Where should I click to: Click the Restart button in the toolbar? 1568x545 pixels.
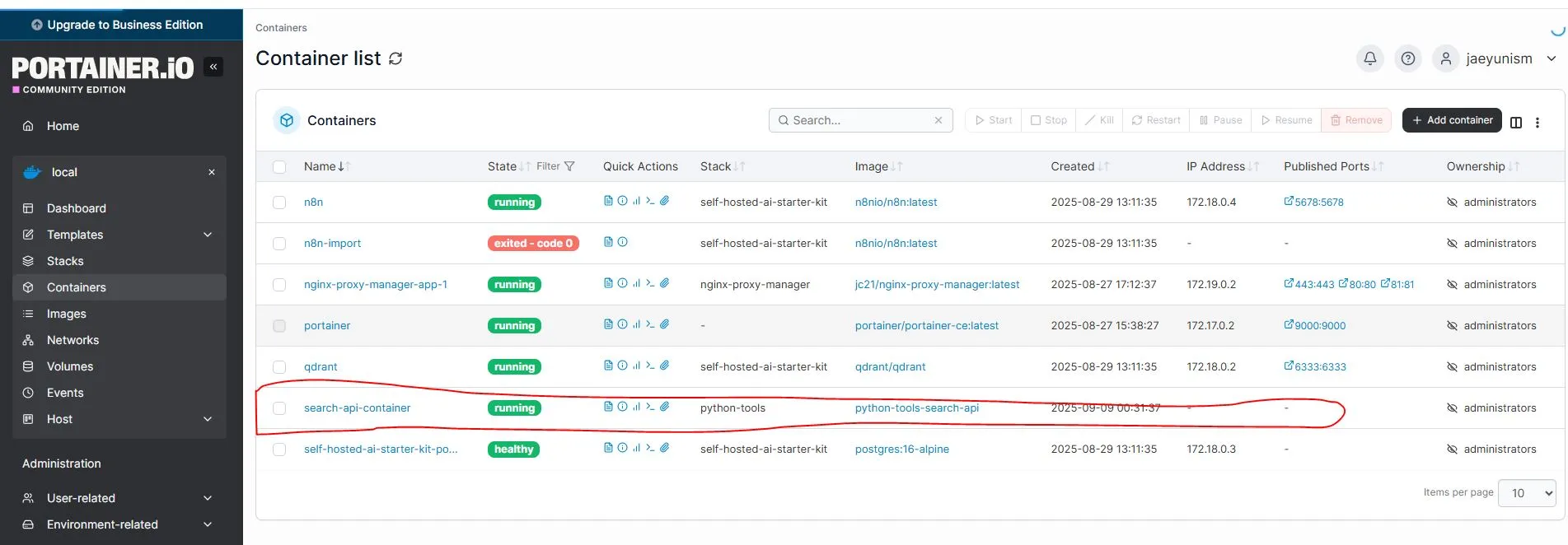tap(1156, 120)
